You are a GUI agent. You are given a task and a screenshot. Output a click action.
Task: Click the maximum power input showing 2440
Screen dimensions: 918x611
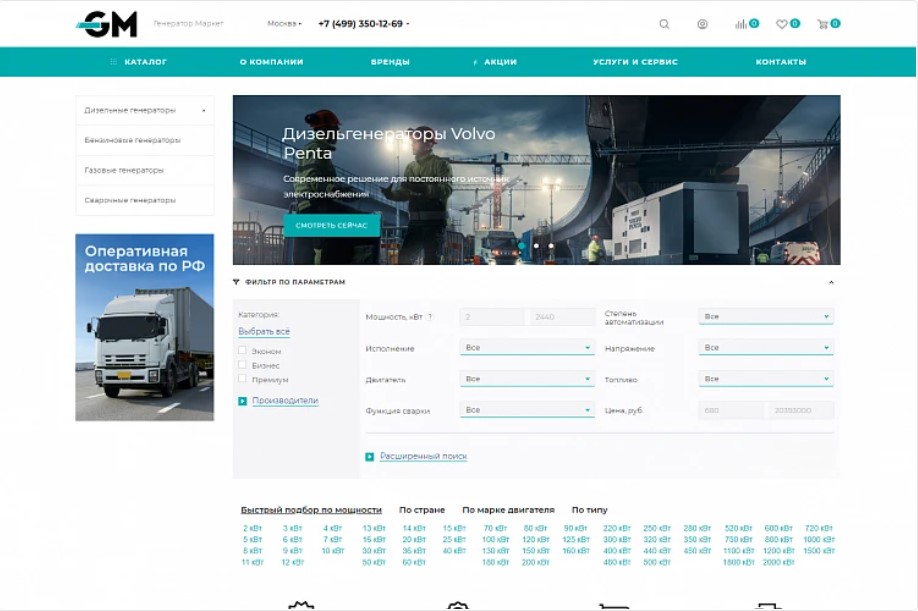562,317
